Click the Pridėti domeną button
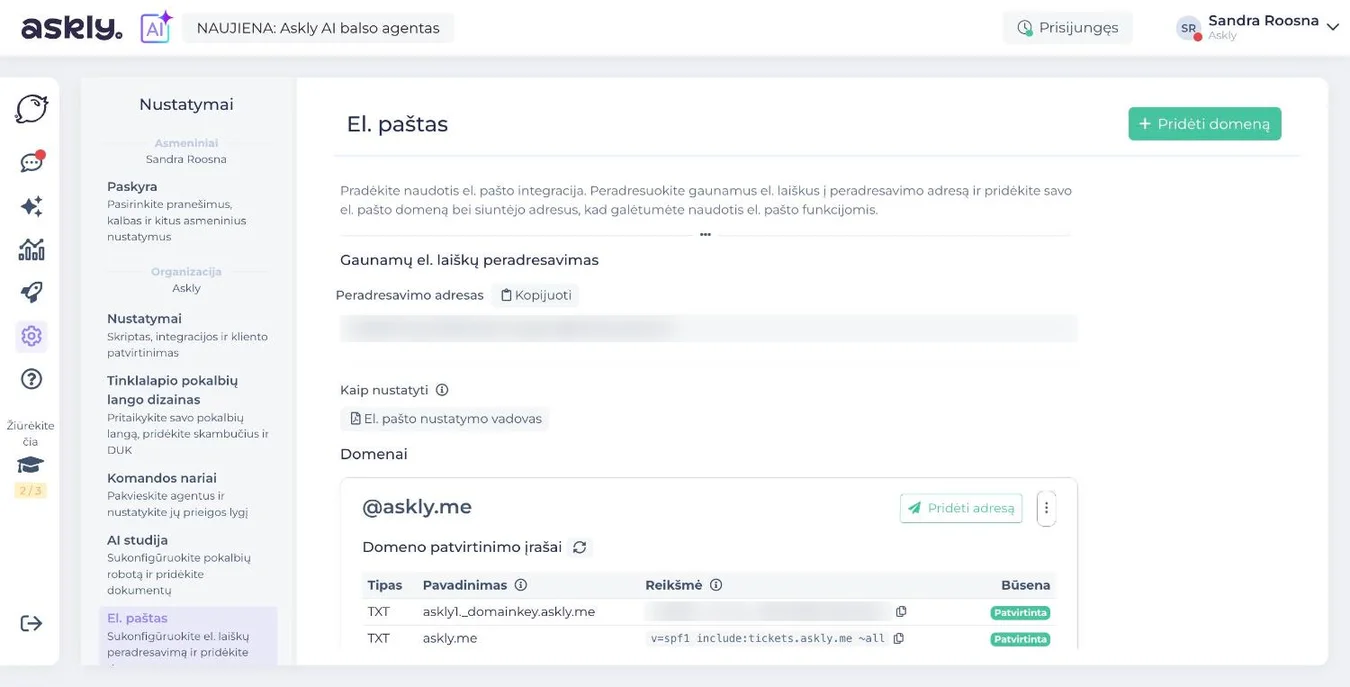The image size is (1350, 687). coord(1205,124)
